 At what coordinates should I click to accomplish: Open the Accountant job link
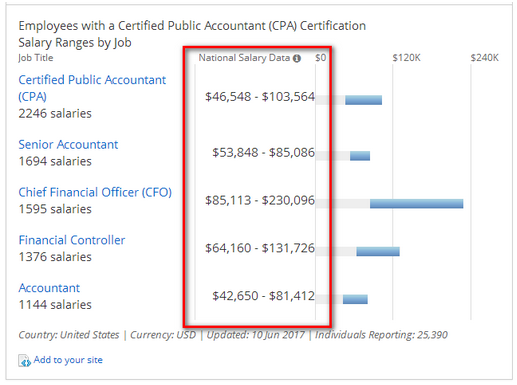(49, 288)
